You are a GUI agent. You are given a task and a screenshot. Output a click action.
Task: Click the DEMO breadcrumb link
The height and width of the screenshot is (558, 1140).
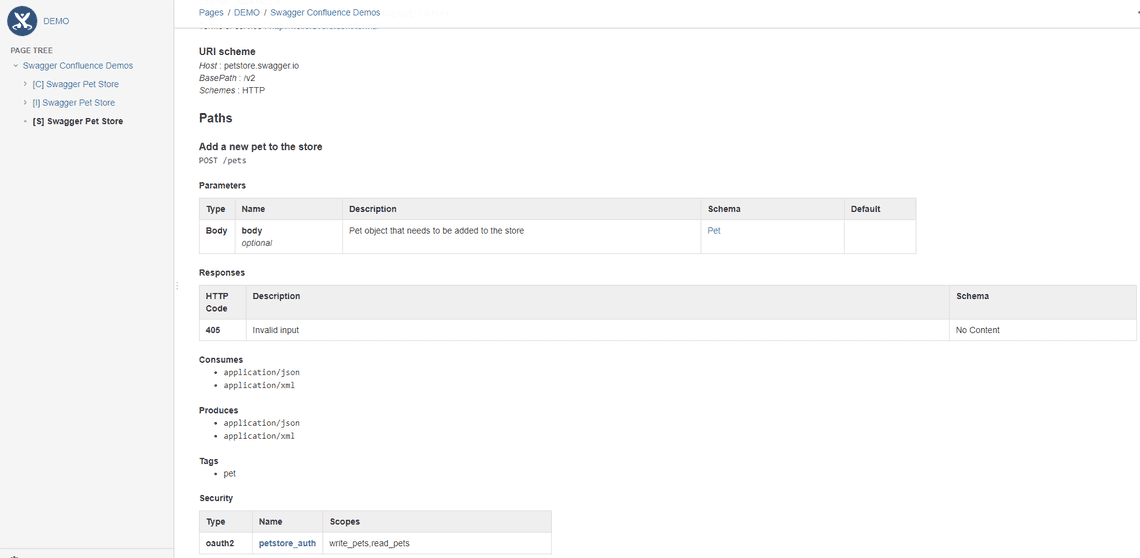[246, 13]
